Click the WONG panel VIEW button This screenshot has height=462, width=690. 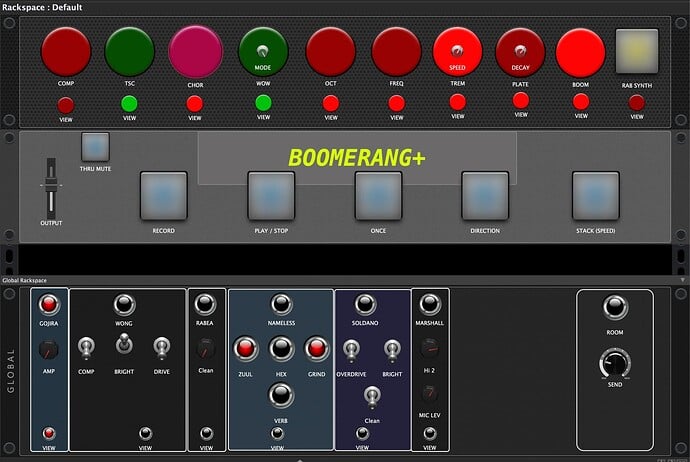point(146,434)
